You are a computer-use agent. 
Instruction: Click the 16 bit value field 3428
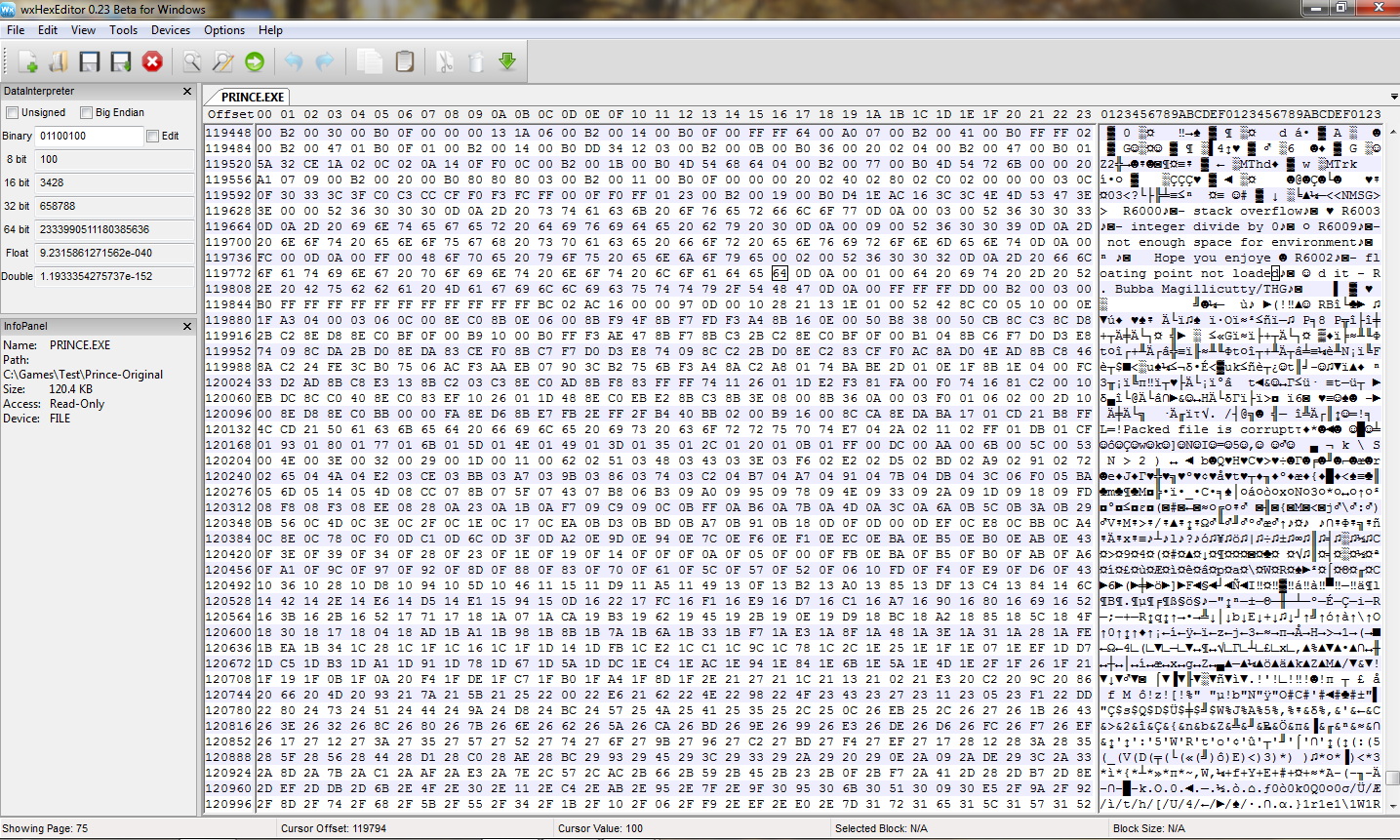click(114, 183)
